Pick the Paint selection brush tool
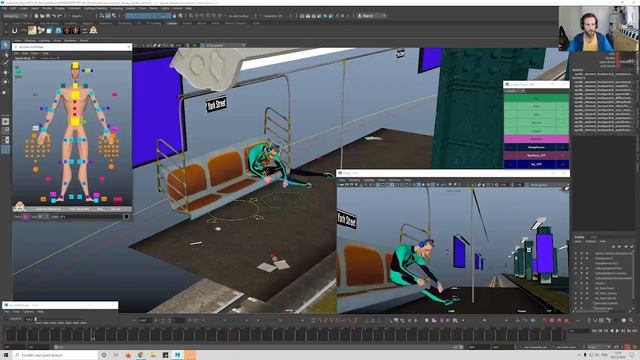The image size is (640, 360). click(x=5, y=63)
